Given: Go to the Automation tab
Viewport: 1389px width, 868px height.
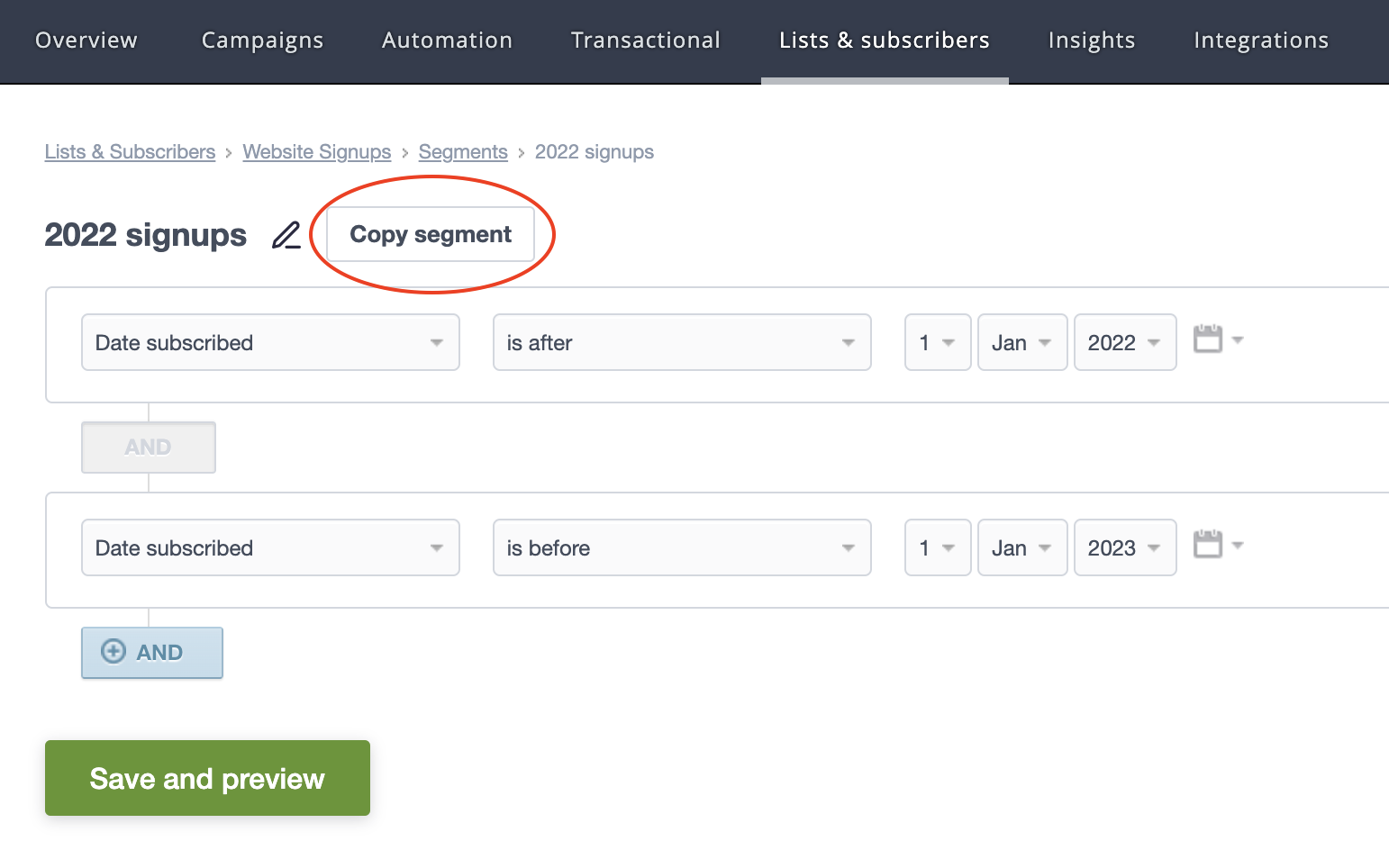Looking at the screenshot, I should point(447,41).
